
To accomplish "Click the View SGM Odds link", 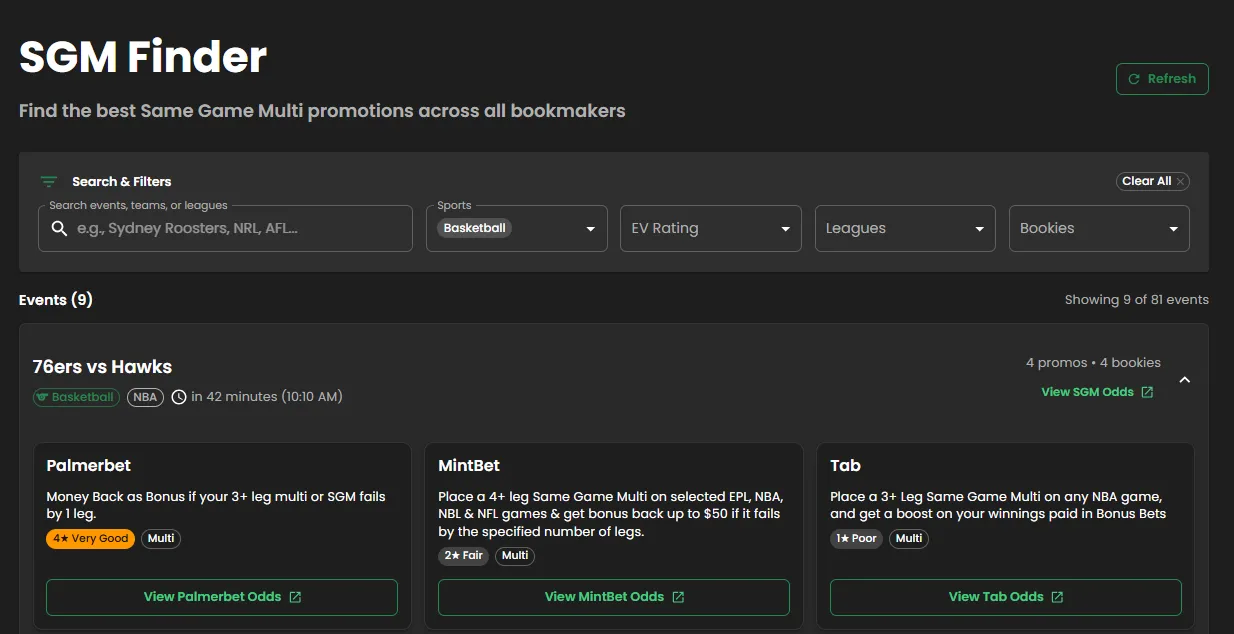I will pos(1089,392).
